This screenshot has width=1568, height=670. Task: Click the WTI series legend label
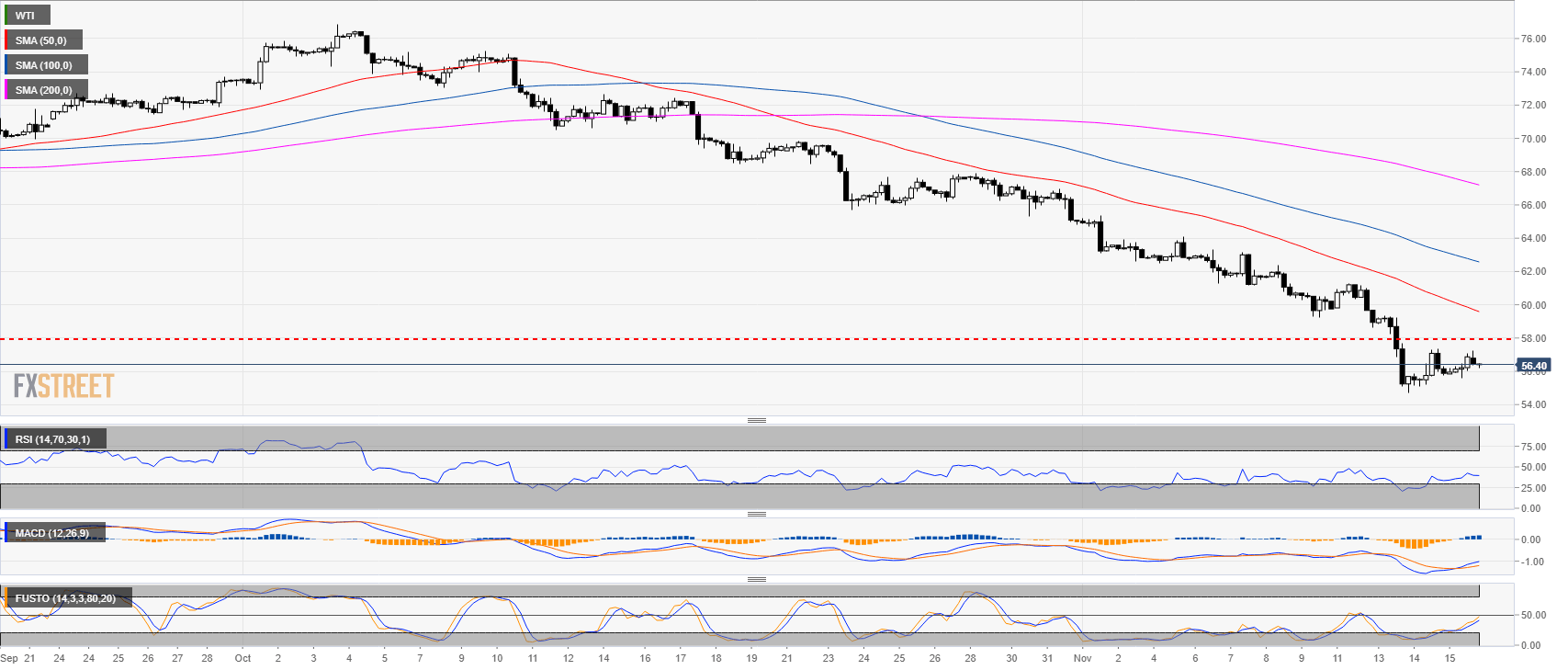point(28,16)
